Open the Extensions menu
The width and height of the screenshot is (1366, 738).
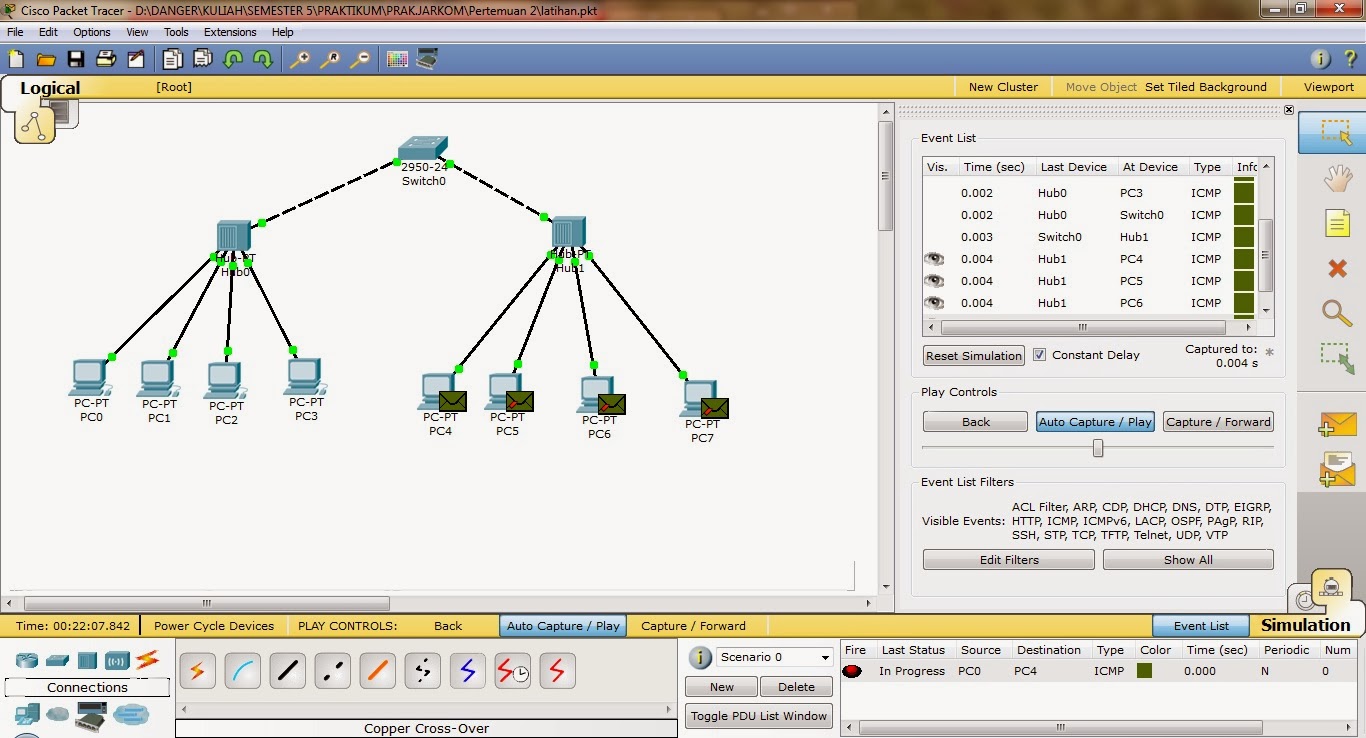pos(230,32)
